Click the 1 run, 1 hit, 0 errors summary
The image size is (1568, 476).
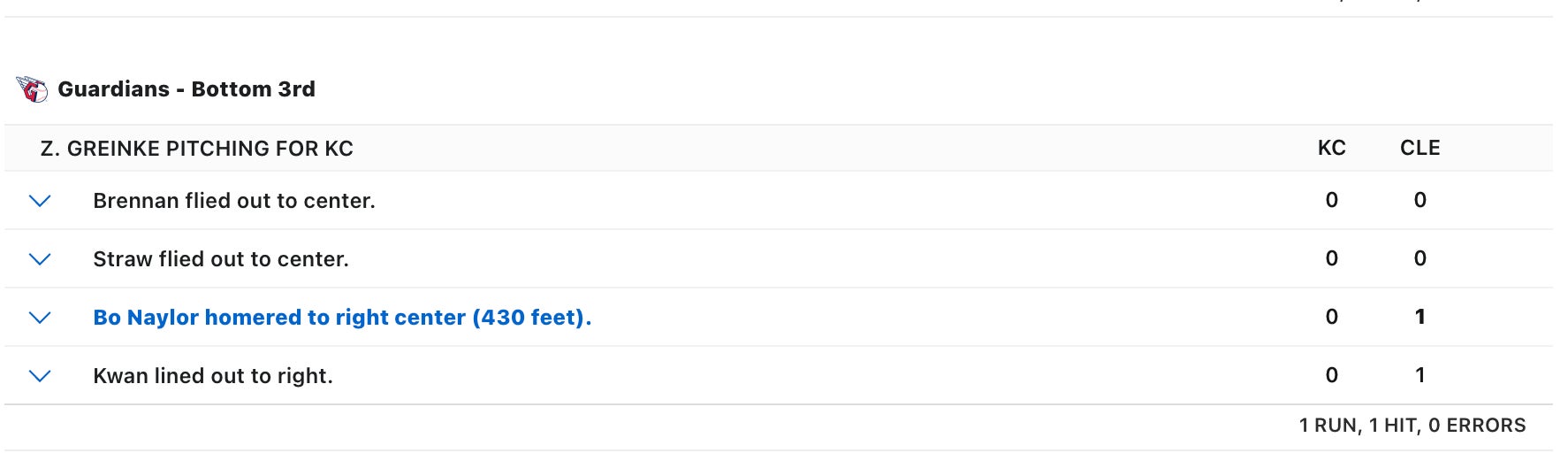[x=1412, y=426]
